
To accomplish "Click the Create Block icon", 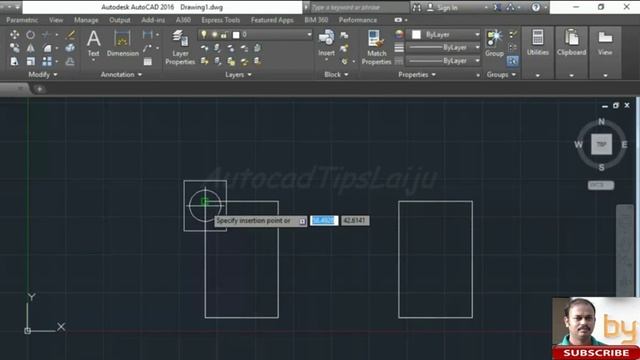I will 344,36.
